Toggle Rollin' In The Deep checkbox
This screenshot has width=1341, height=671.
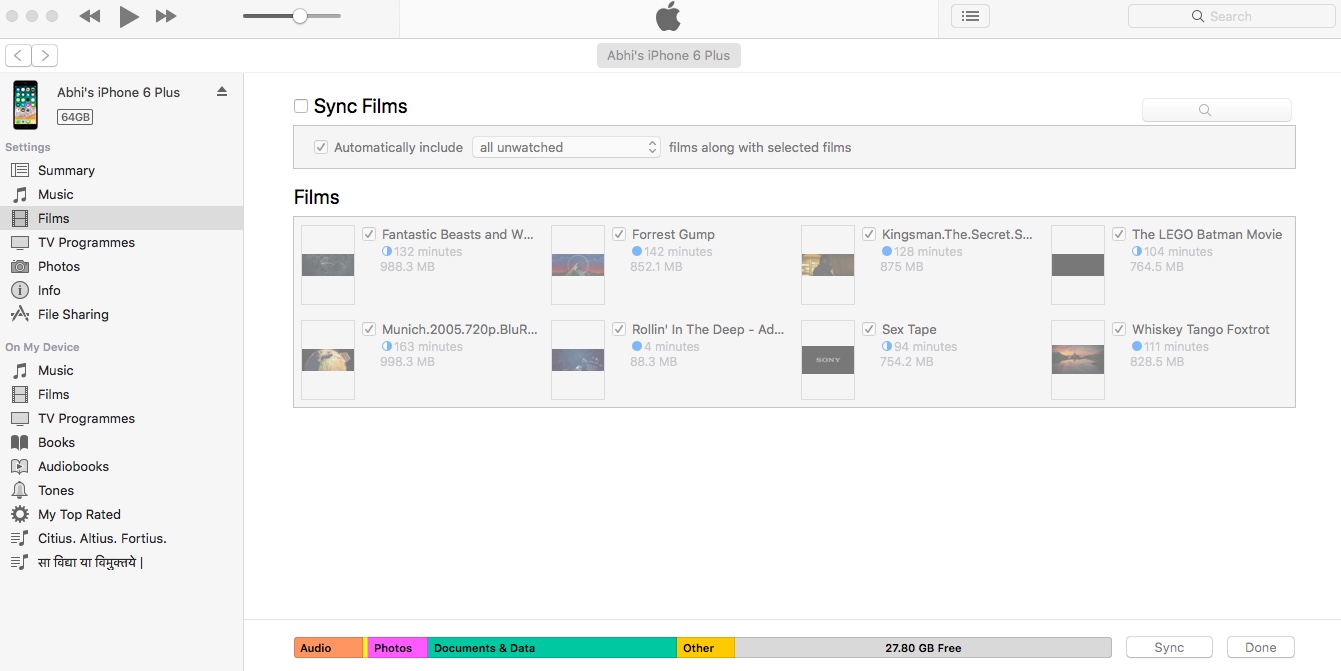(x=619, y=329)
